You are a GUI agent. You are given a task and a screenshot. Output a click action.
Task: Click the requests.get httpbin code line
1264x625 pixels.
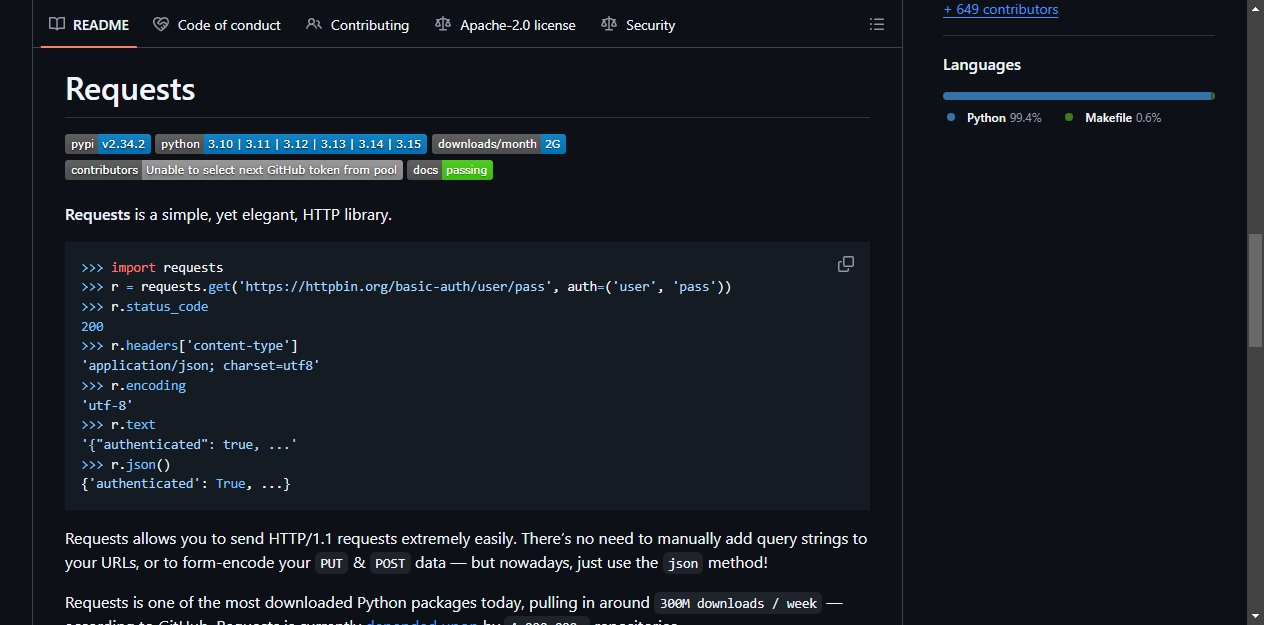[406, 287]
